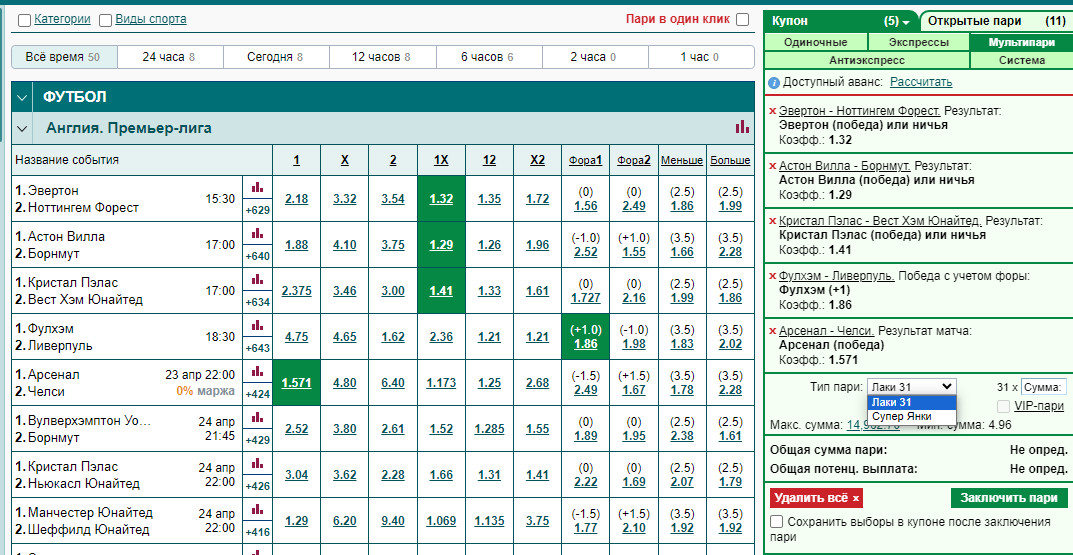The height and width of the screenshot is (555, 1073).
Task: Remove Эвертон - Ноттингем Форест from coupon
Action: coord(773,111)
